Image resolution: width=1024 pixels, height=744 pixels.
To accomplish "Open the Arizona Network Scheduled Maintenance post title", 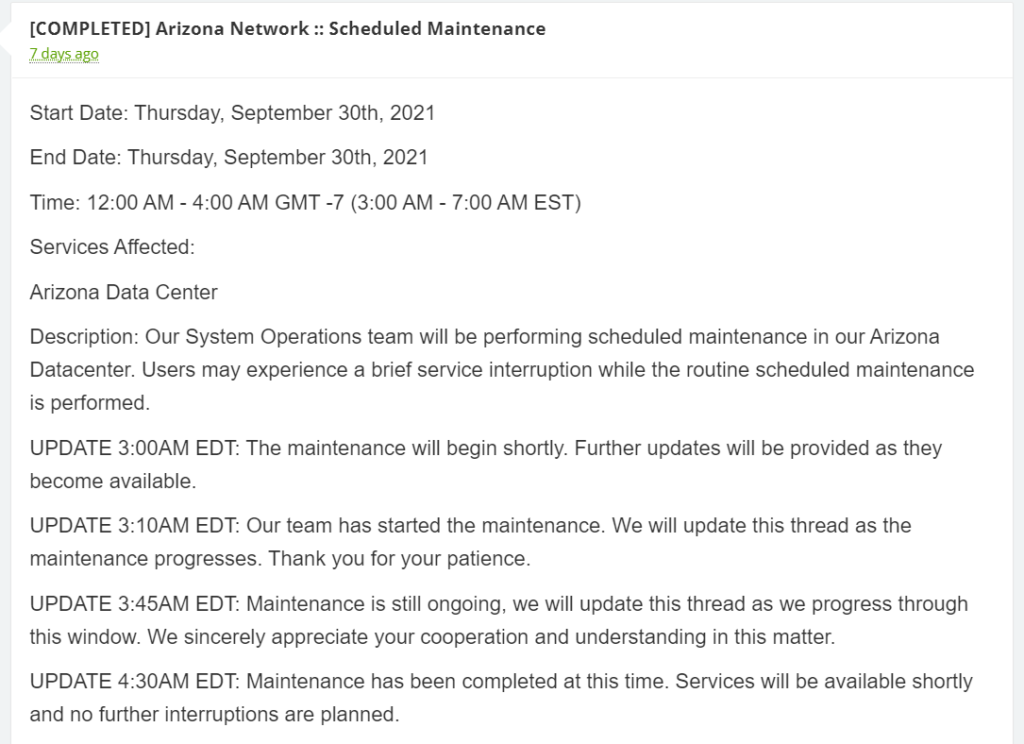I will pyautogui.click(x=287, y=29).
